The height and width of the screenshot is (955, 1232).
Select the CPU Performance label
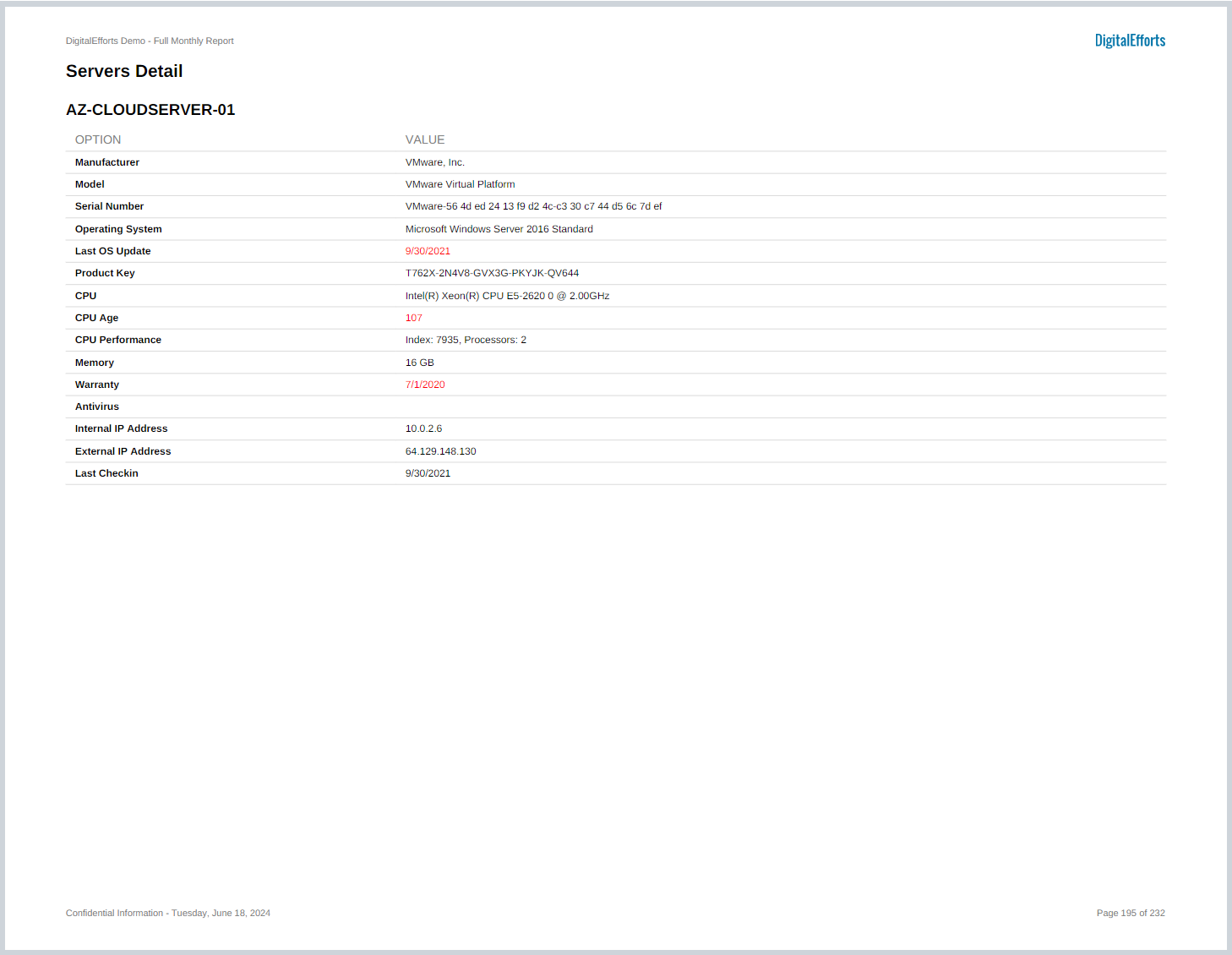(118, 340)
